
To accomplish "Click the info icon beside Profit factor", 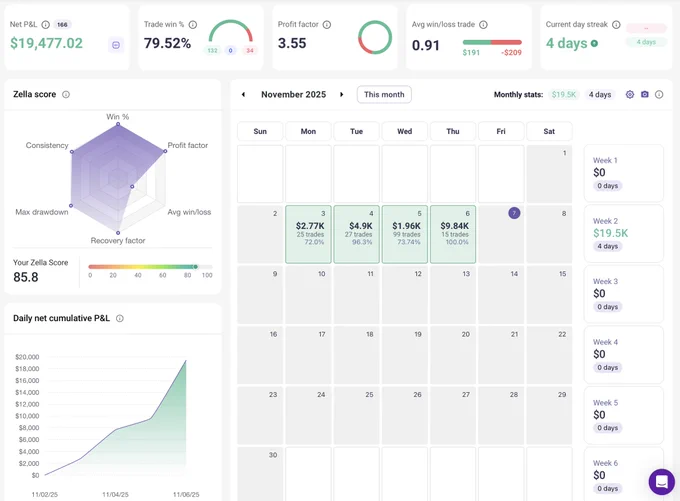I will click(x=327, y=25).
